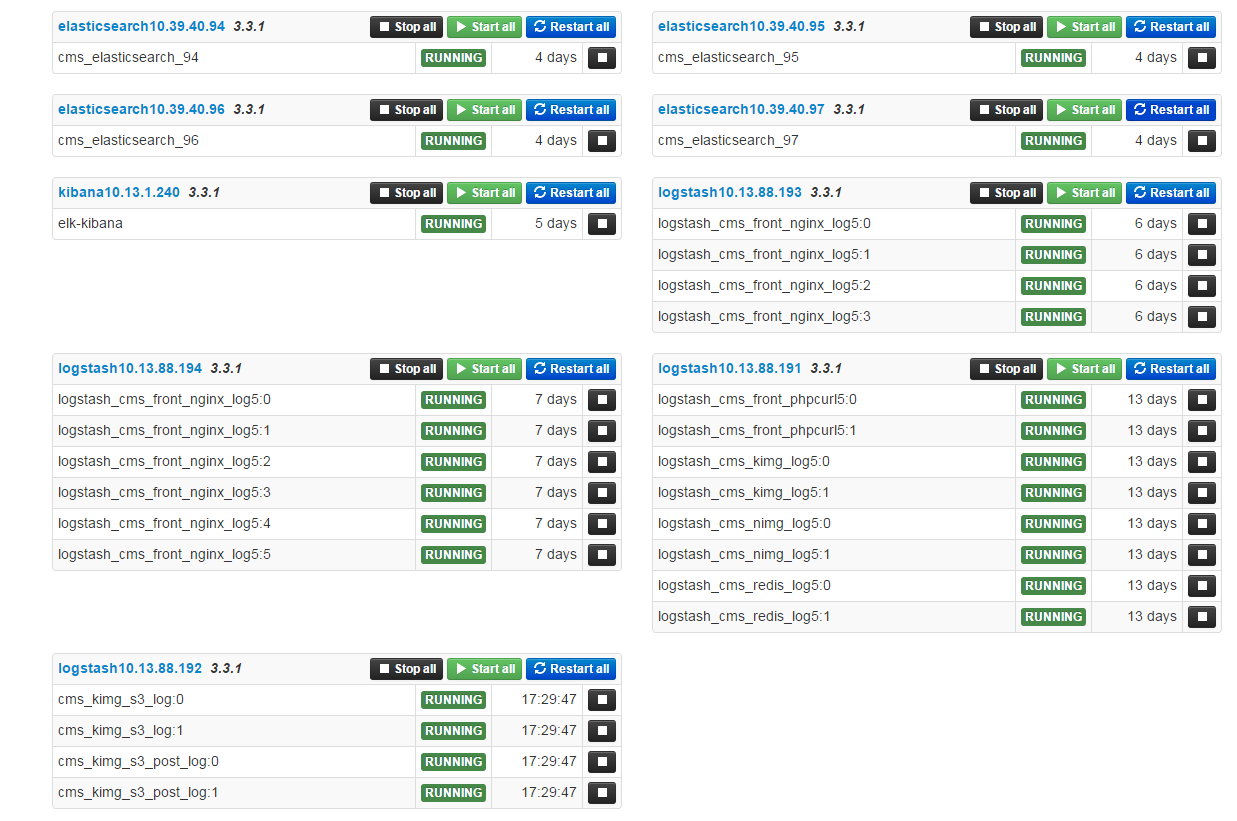
Task: Stop logstash_cms_kimg_log5:1 process
Action: (1201, 493)
